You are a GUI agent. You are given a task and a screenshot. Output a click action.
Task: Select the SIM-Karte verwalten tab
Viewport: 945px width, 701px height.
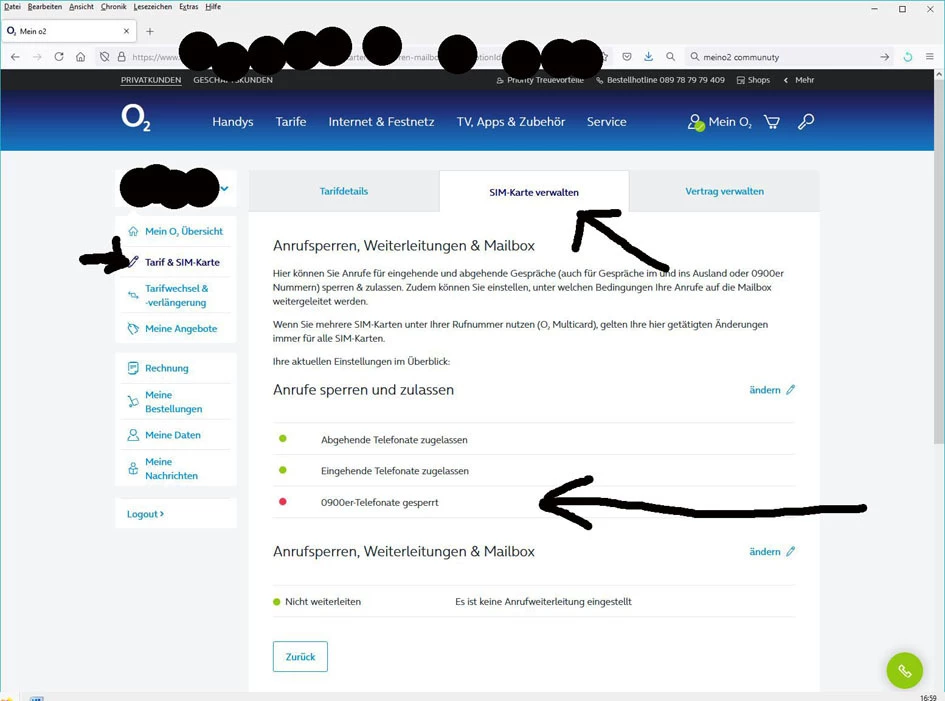coord(534,192)
